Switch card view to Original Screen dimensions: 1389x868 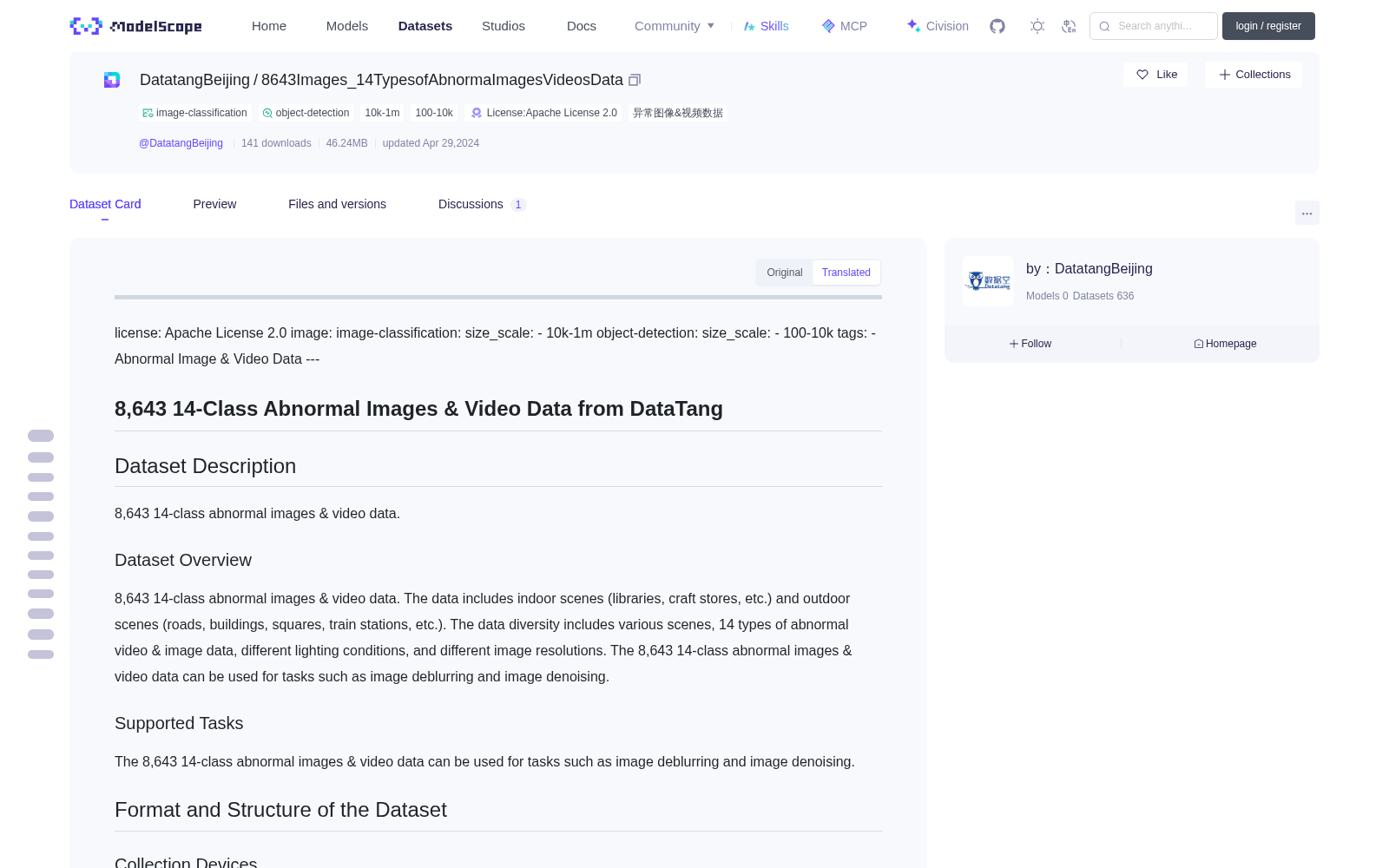tap(785, 273)
